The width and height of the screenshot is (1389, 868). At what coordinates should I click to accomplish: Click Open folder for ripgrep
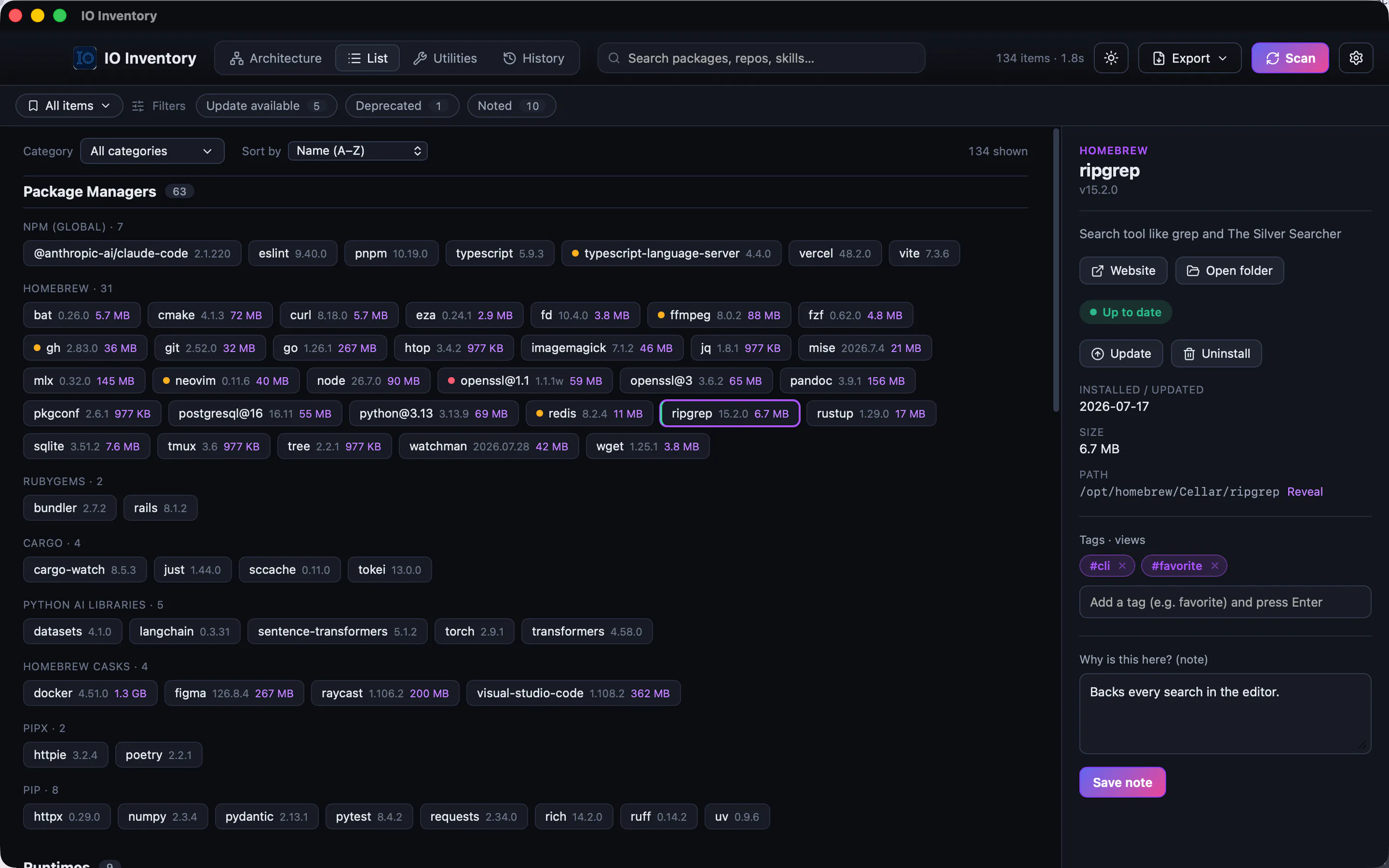[1229, 271]
